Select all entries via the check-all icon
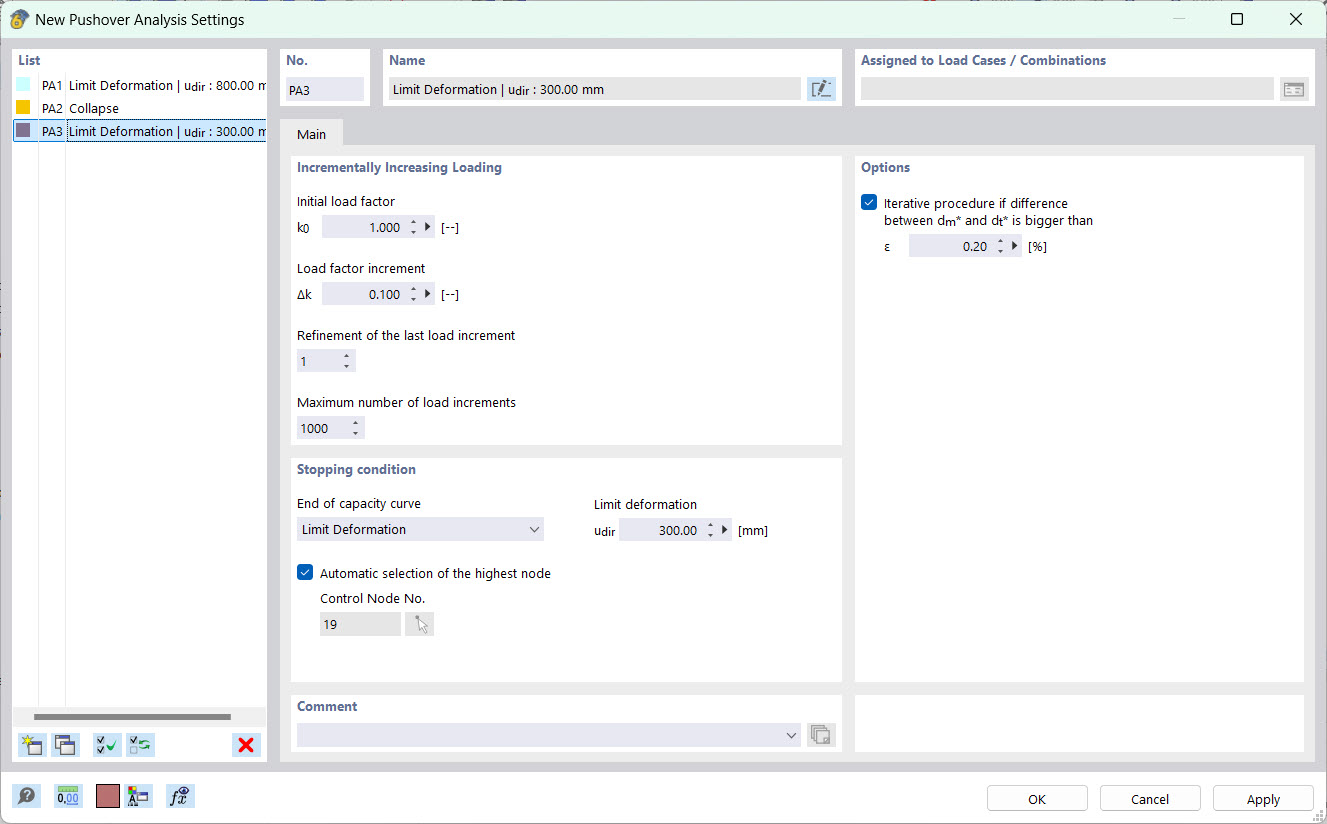Screen dimensions: 1327x824 [106, 744]
